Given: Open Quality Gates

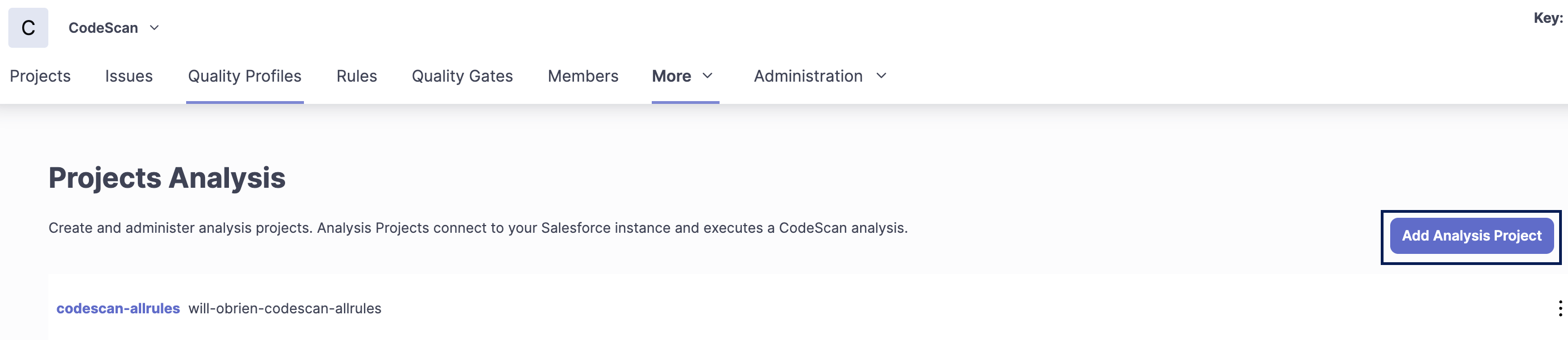Looking at the screenshot, I should (462, 76).
